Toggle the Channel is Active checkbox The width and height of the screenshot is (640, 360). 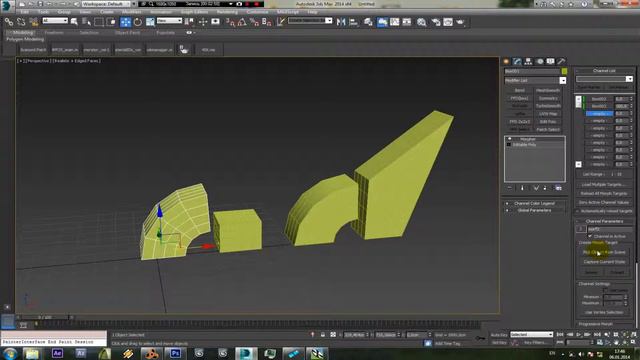pyautogui.click(x=590, y=236)
